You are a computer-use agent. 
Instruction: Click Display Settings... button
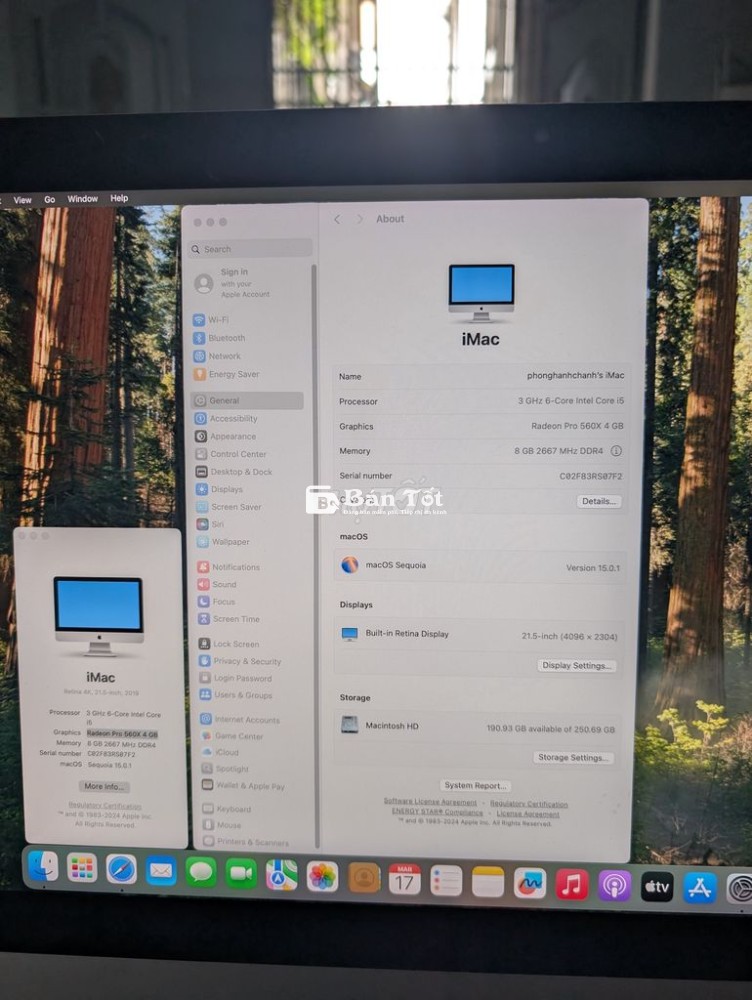tap(577, 665)
